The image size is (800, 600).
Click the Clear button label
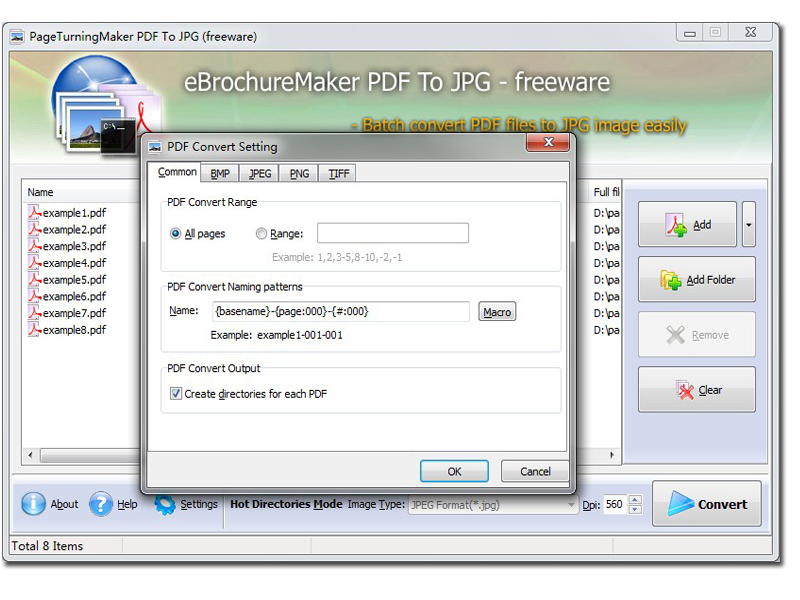(710, 390)
